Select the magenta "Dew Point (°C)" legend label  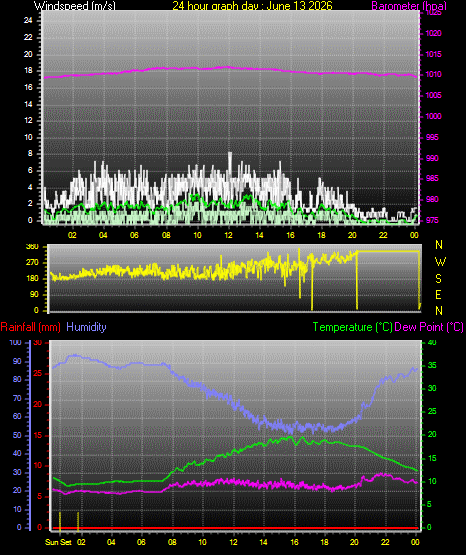[429, 327]
